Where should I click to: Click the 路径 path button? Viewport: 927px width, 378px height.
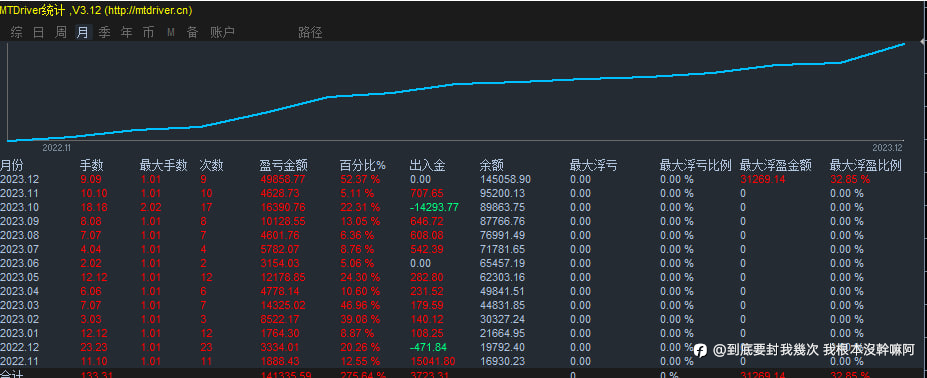310,33
